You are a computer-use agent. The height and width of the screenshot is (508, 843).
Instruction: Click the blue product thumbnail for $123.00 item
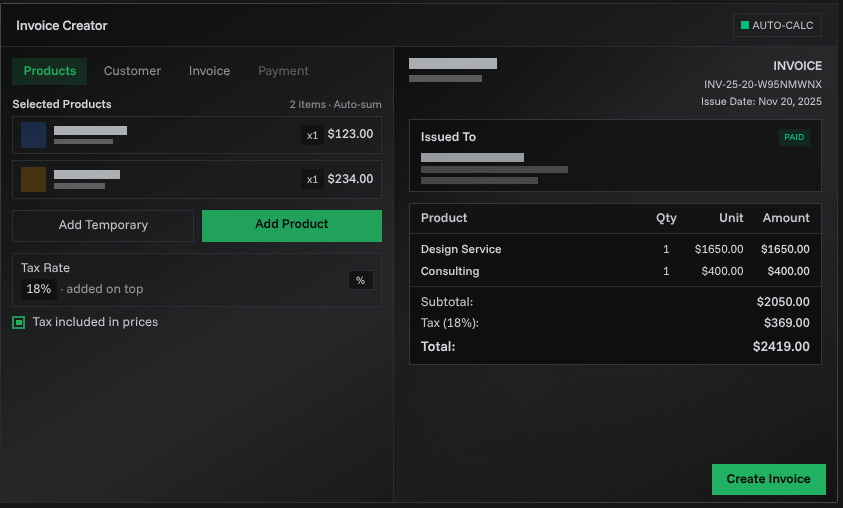click(33, 135)
